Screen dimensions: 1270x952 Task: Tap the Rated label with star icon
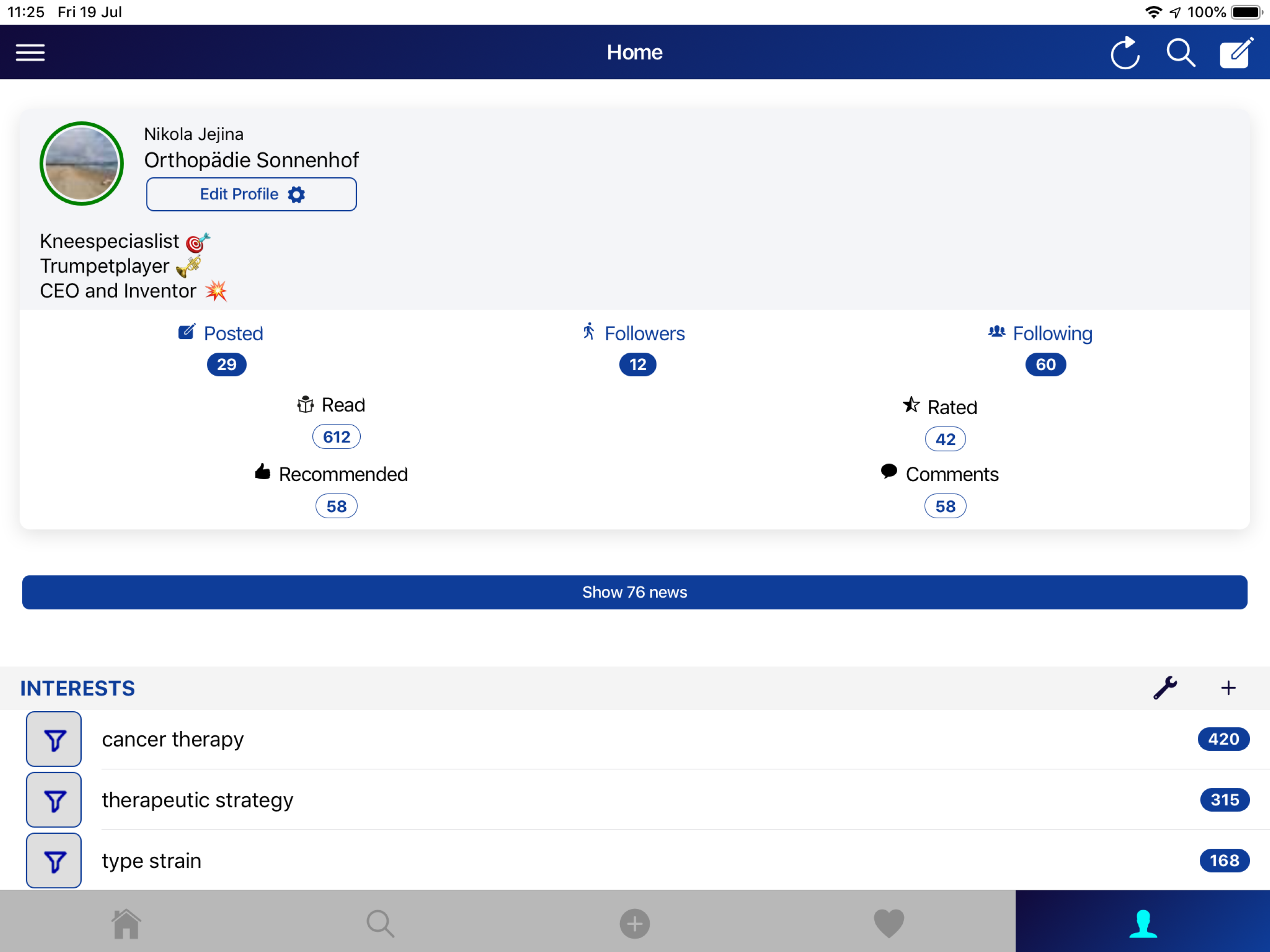940,407
